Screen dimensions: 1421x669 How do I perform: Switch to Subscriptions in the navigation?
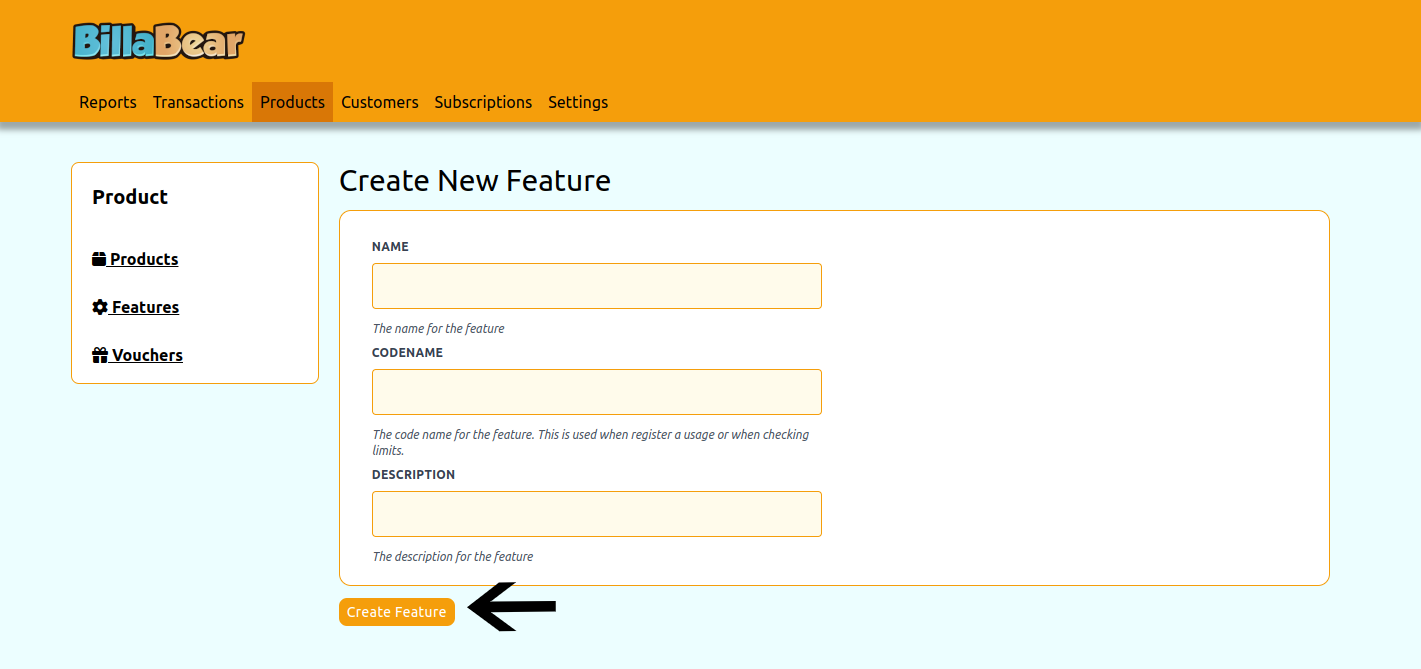tap(483, 102)
